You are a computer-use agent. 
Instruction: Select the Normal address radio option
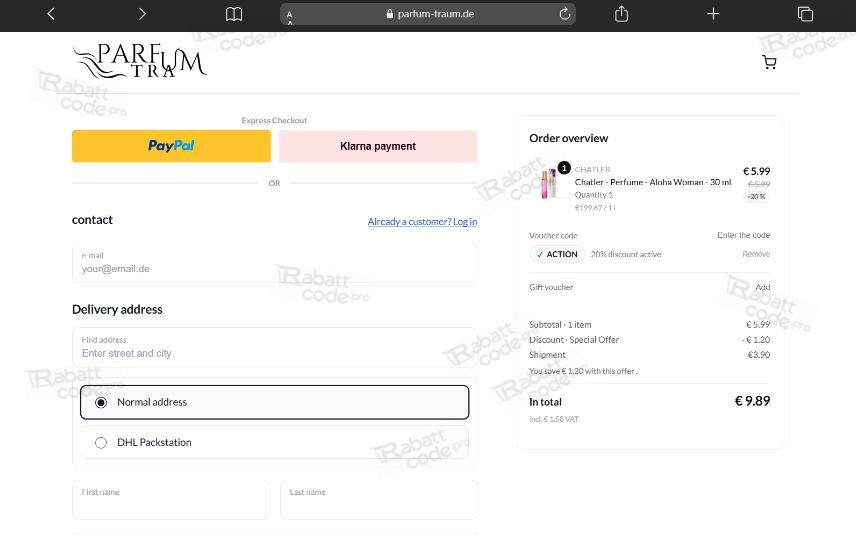[x=275, y=402]
